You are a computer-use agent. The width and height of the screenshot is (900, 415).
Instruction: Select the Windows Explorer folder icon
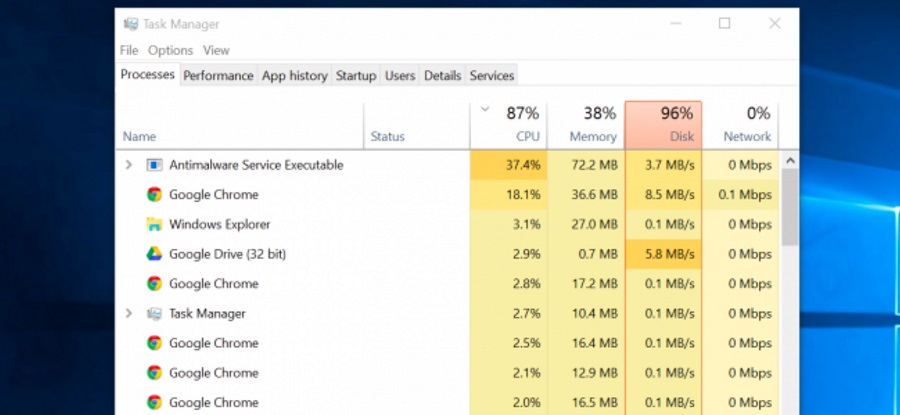pos(154,224)
